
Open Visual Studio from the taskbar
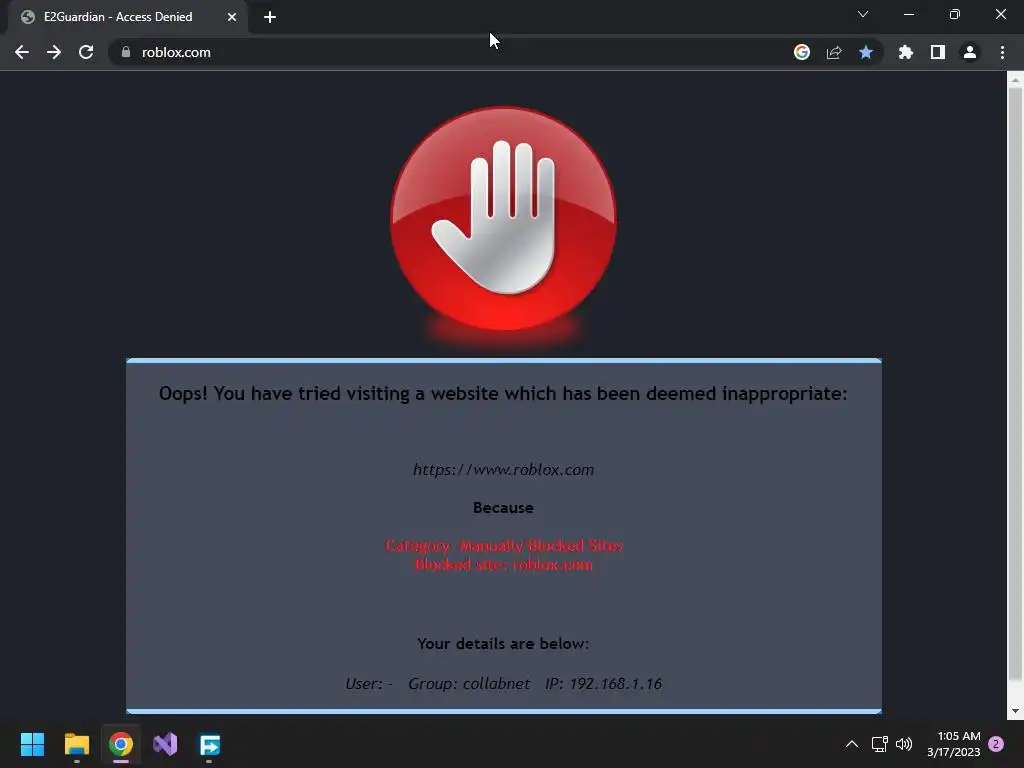pyautogui.click(x=165, y=744)
